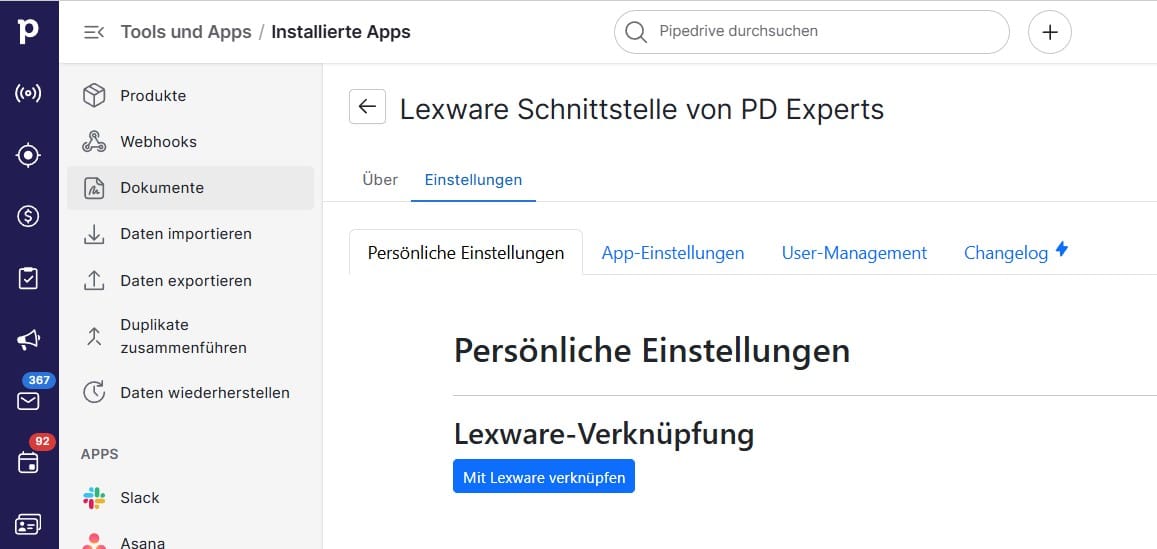
Task: Select the Persönliche Einstellungen tab
Action: 466,252
